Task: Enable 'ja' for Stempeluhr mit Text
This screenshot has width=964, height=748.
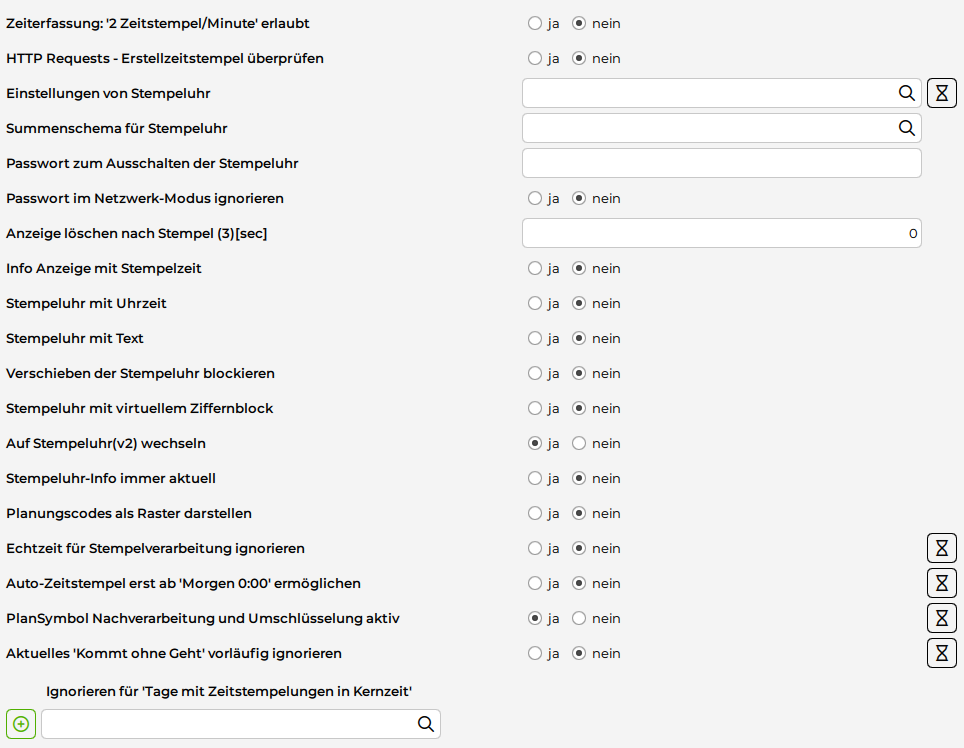Action: pos(535,338)
